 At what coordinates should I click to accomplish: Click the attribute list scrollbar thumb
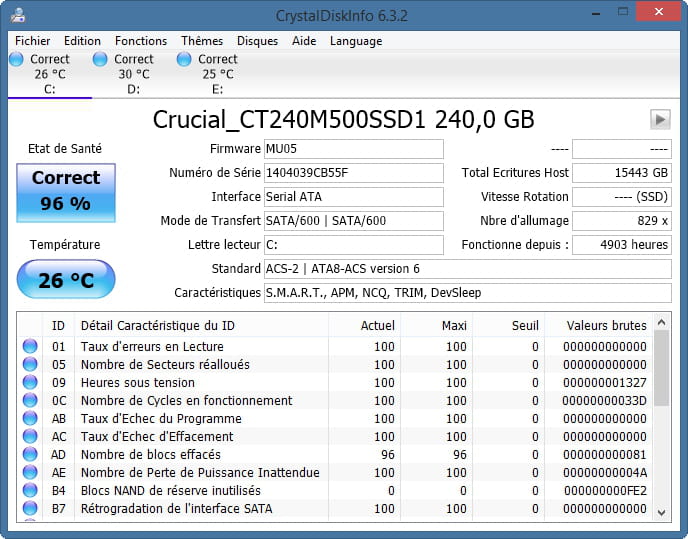click(x=662, y=368)
